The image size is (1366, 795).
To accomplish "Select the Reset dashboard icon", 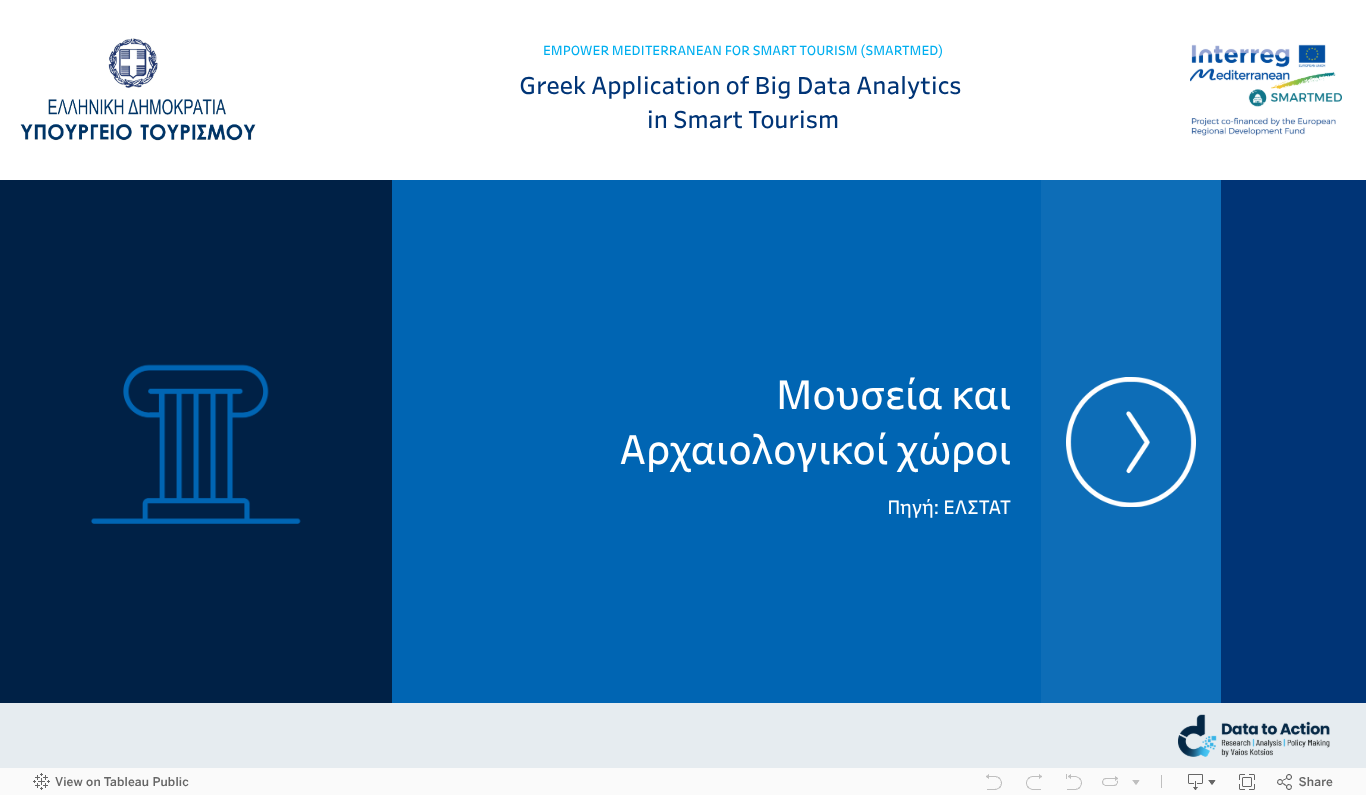I will click(x=1072, y=781).
